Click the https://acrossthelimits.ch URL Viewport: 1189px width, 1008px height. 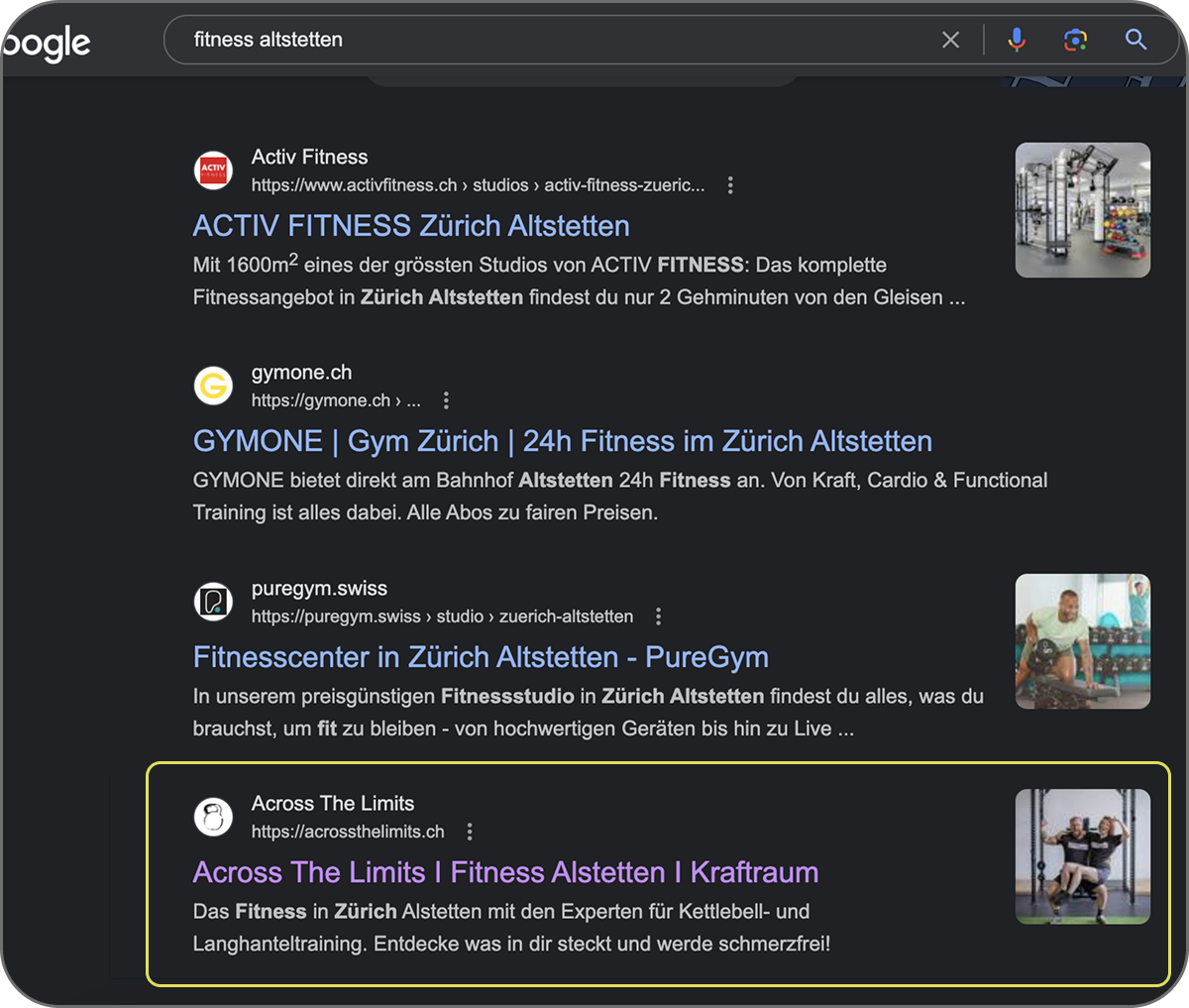coord(348,832)
